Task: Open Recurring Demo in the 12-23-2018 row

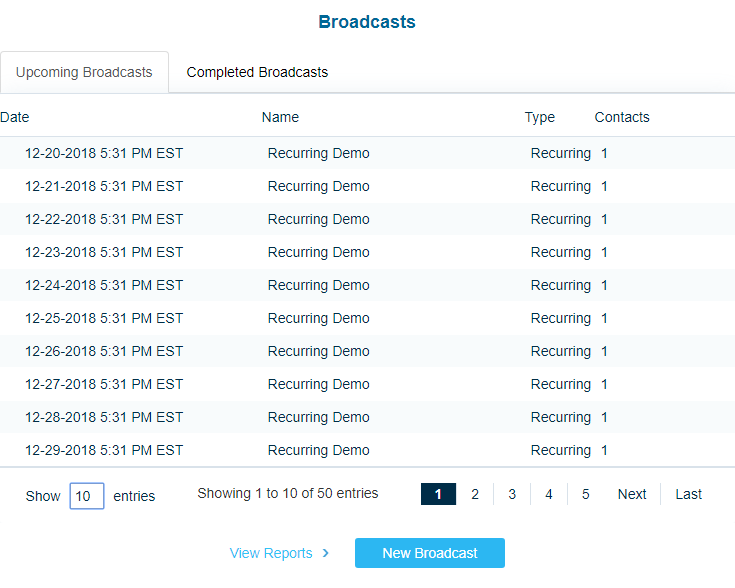Action: click(319, 252)
